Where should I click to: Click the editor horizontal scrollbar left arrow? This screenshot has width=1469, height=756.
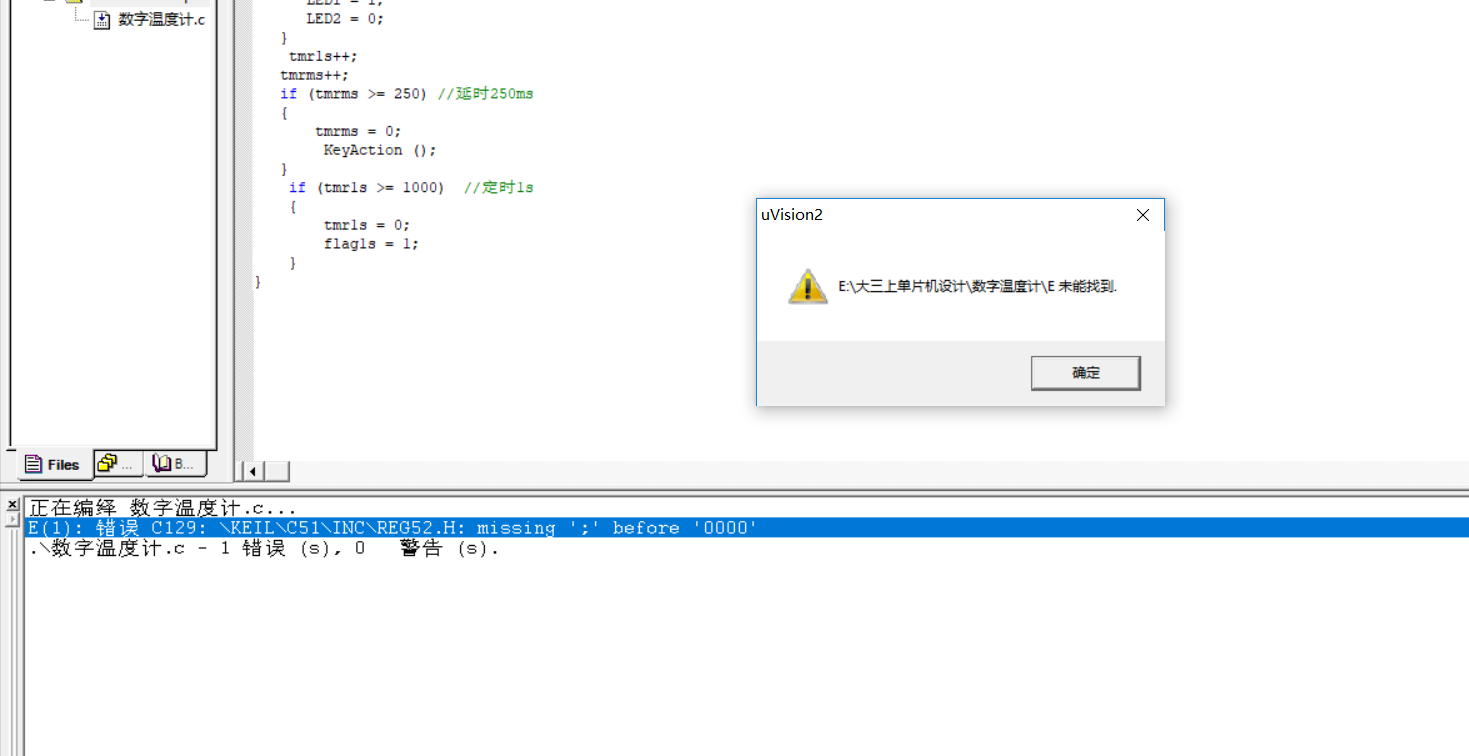coord(254,471)
